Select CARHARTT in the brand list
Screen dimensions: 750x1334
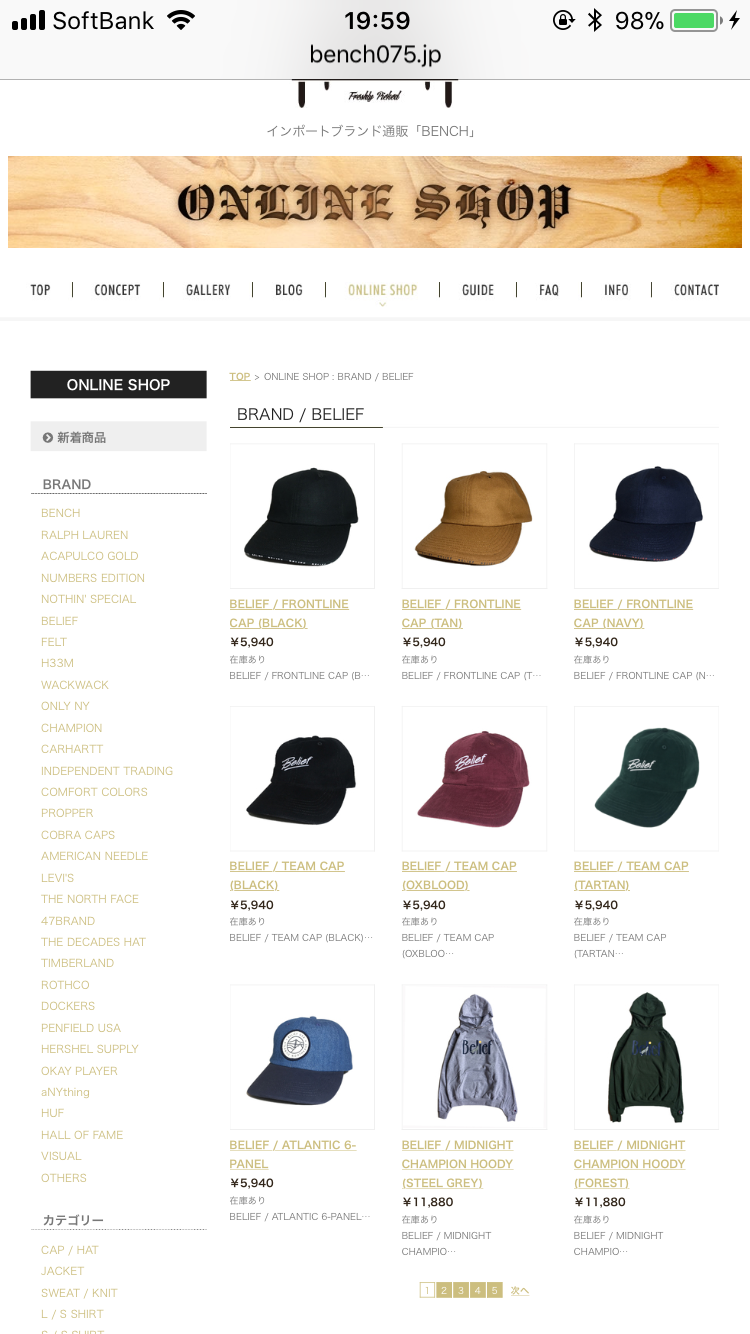[x=72, y=749]
